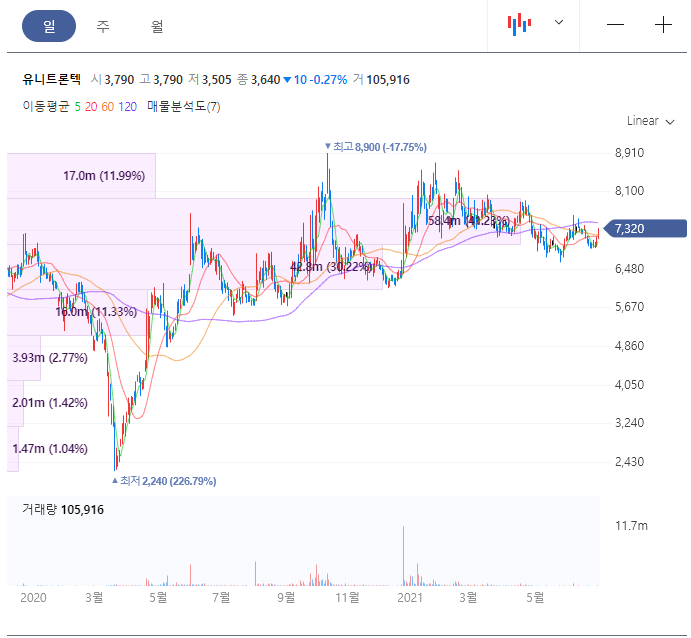Open the Linear scale dropdown
The height and width of the screenshot is (638, 691).
point(650,121)
